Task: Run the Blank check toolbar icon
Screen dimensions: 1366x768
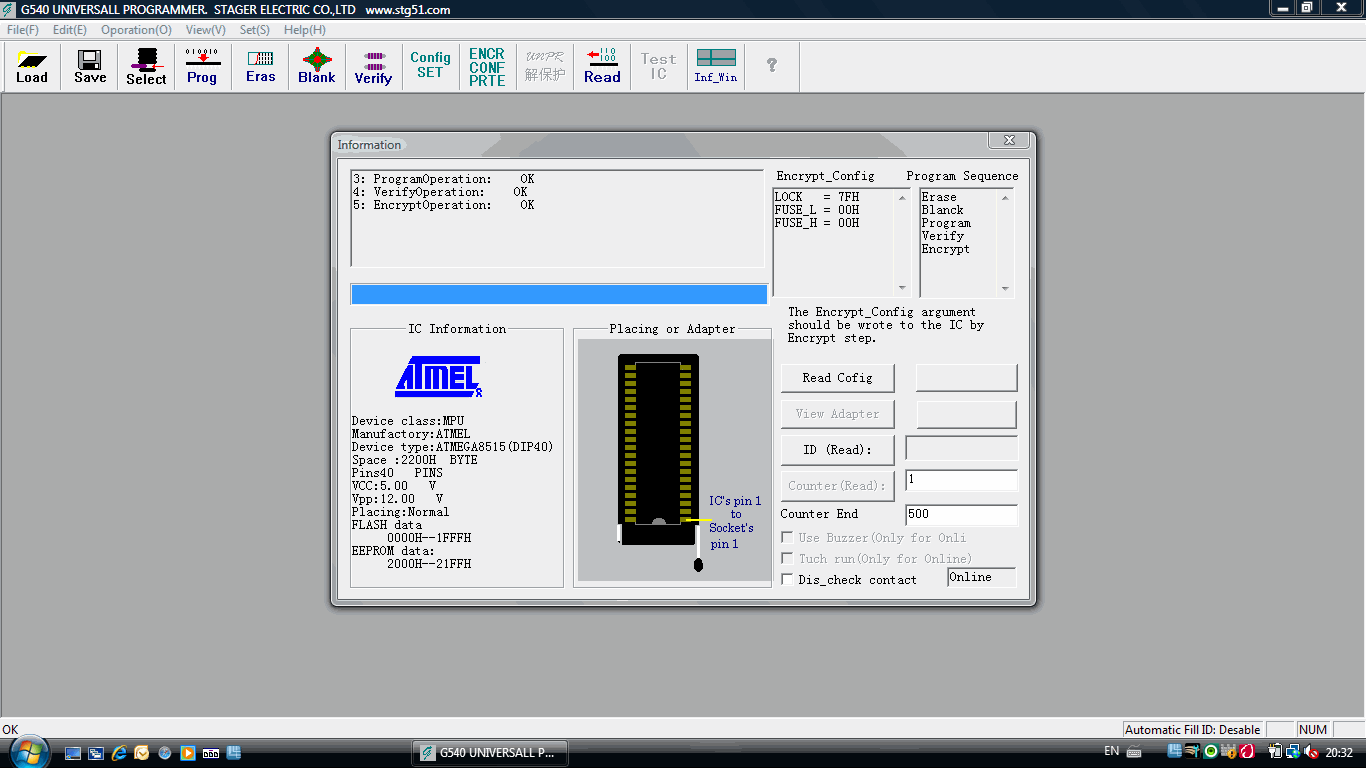Action: point(317,66)
